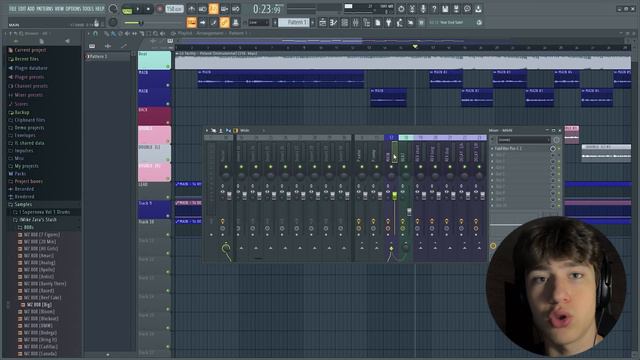Open the Mixer window icon
Image resolution: width=640 pixels, height=360 pixels.
356,23
